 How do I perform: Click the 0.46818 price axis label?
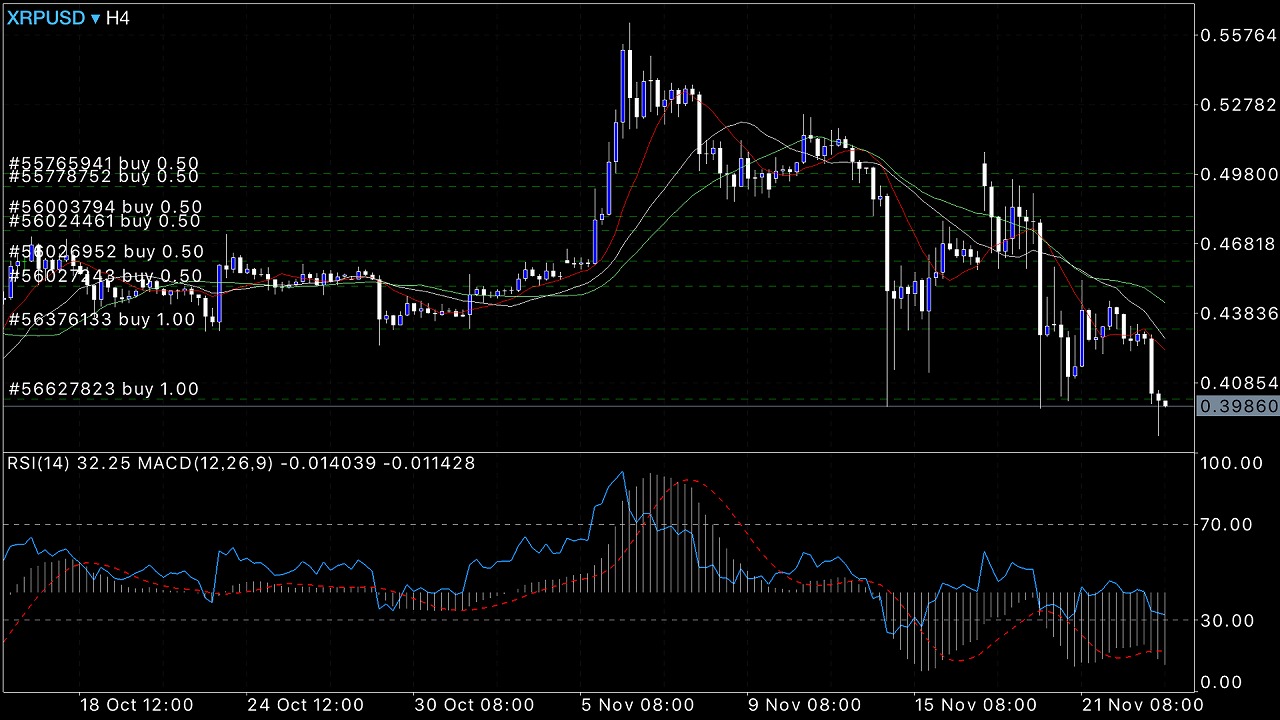pyautogui.click(x=1237, y=243)
